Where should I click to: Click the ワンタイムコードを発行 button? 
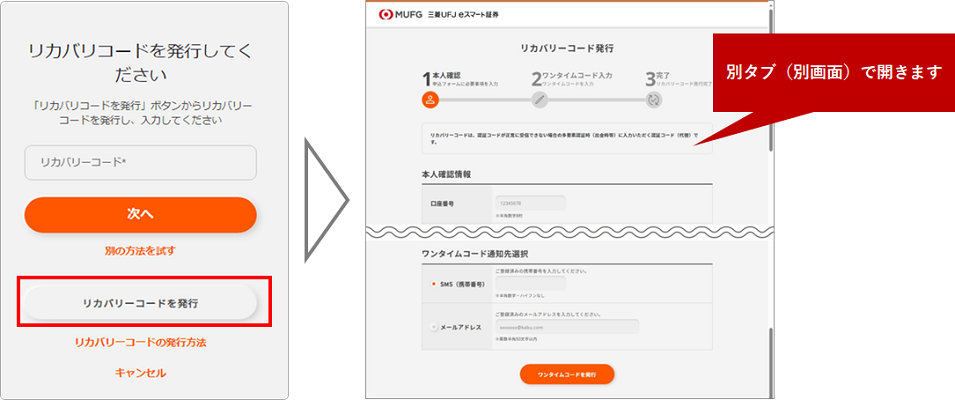point(566,374)
